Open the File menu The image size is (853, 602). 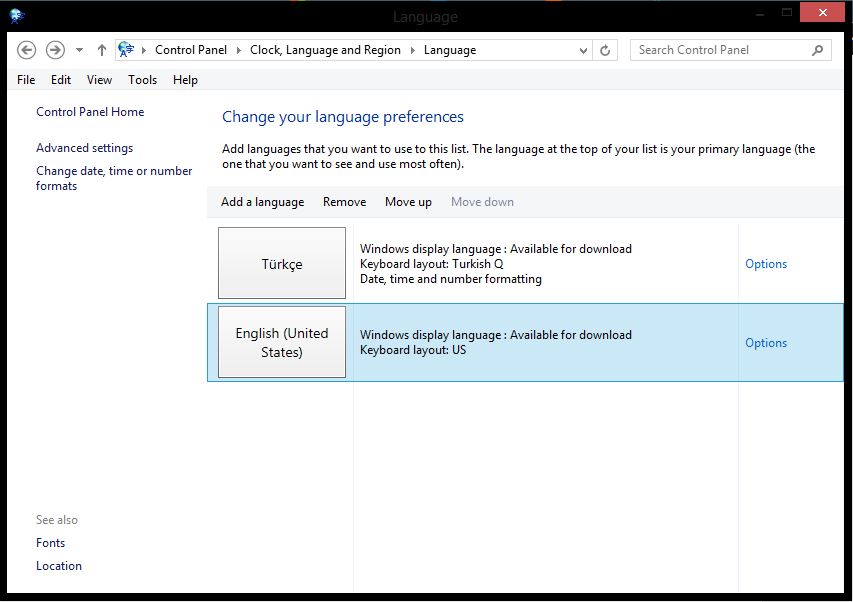(x=26, y=80)
